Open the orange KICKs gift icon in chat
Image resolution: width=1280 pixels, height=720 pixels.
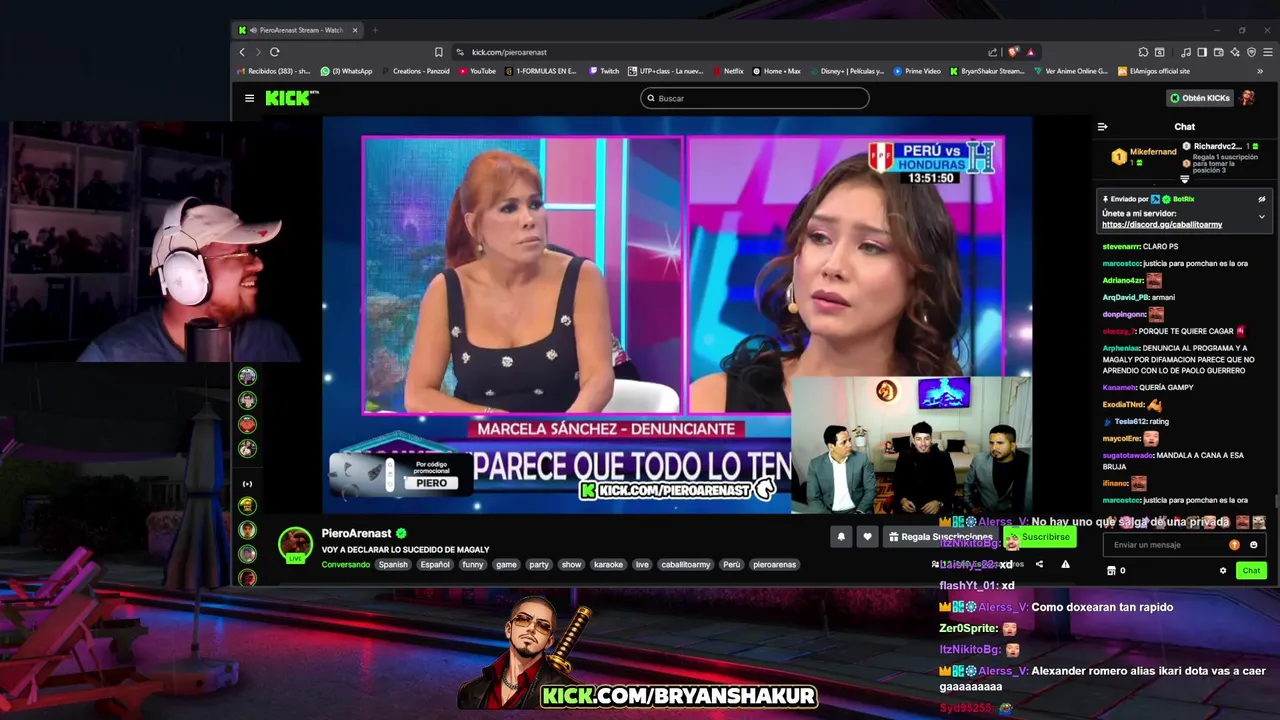click(1234, 545)
